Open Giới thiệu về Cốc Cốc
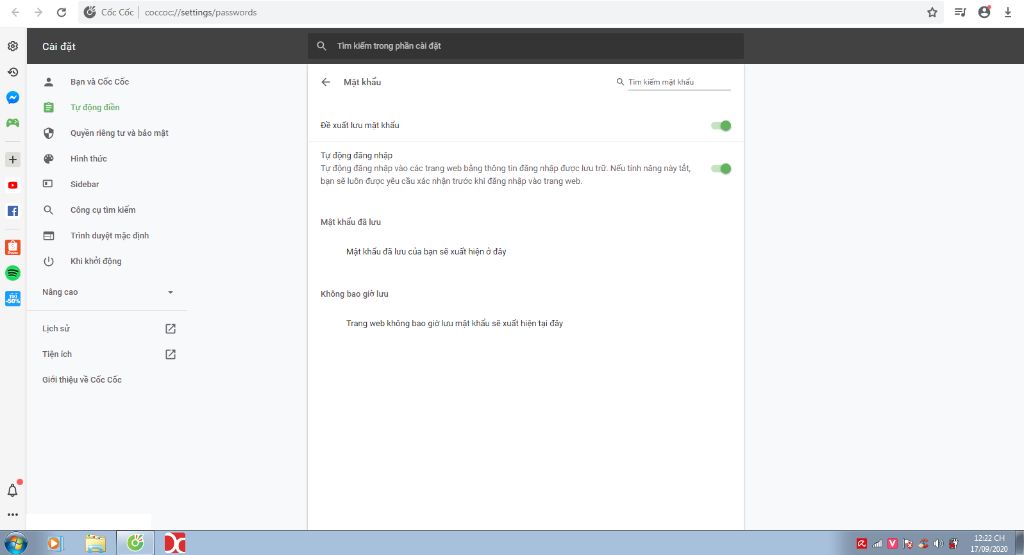Viewport: 1024px width, 555px height. click(82, 379)
